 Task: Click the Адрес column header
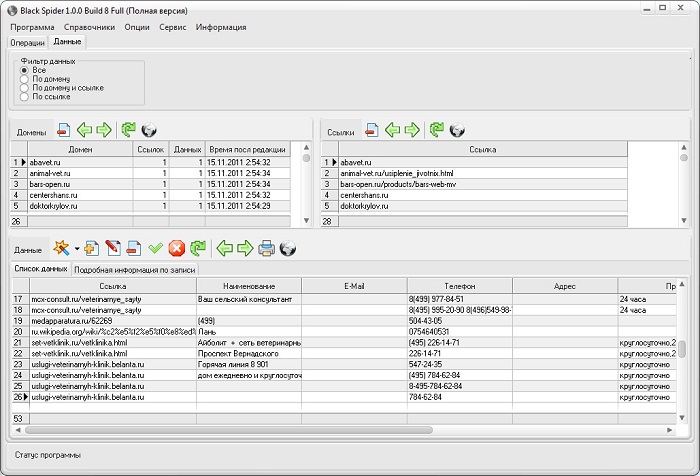(x=565, y=286)
